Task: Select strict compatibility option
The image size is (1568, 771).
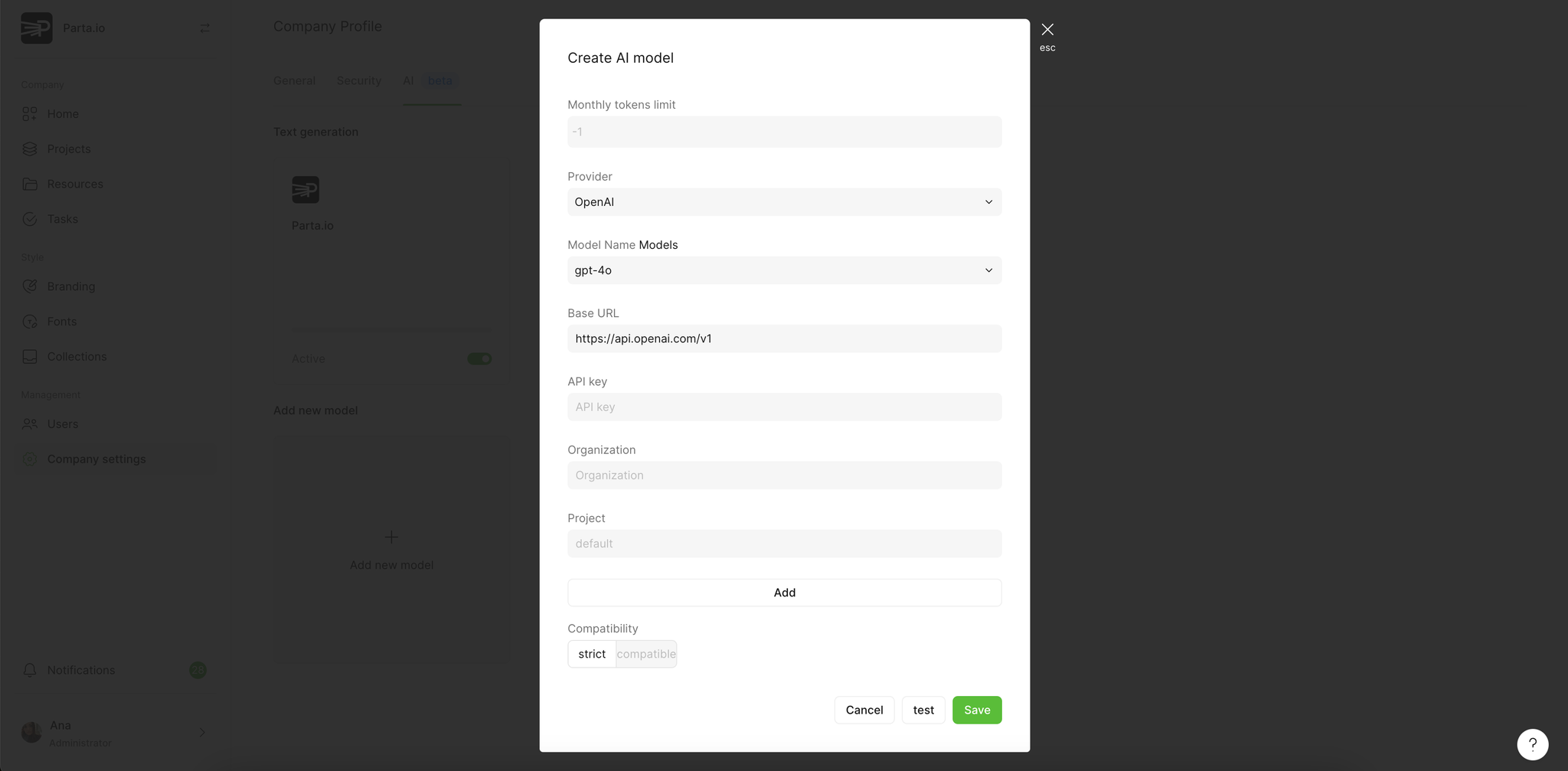Action: coord(592,654)
